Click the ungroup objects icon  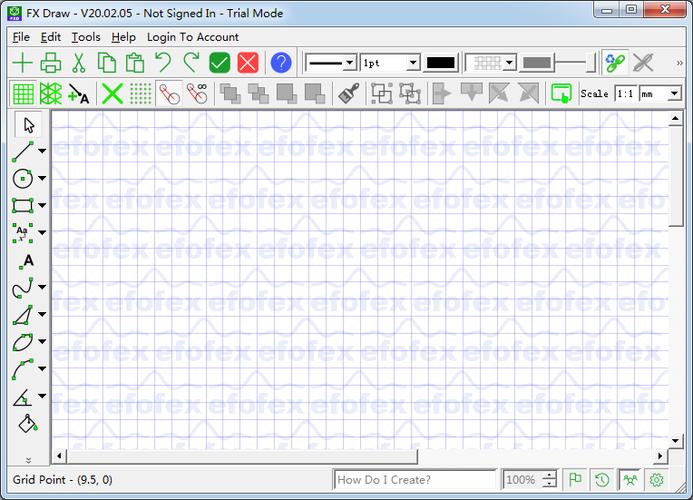coord(410,94)
